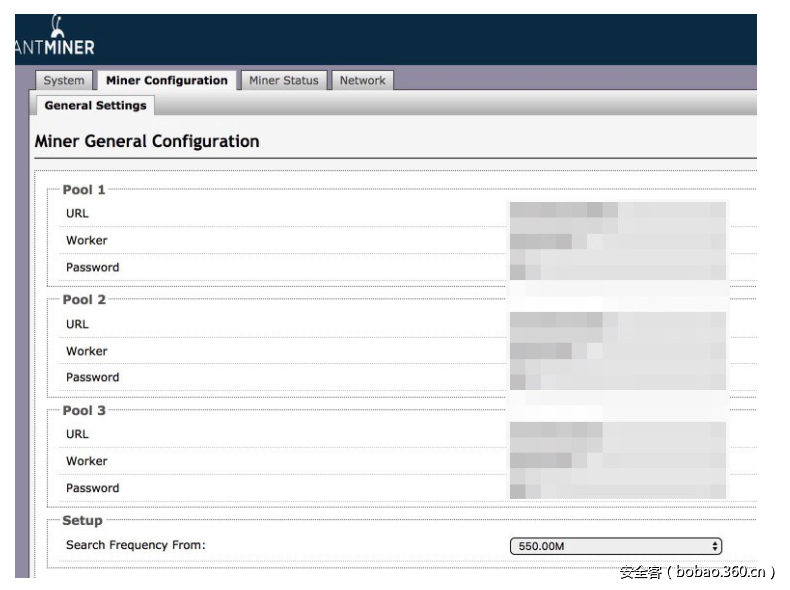
Task: Focus the Pool 2 Worker field
Action: (617, 351)
